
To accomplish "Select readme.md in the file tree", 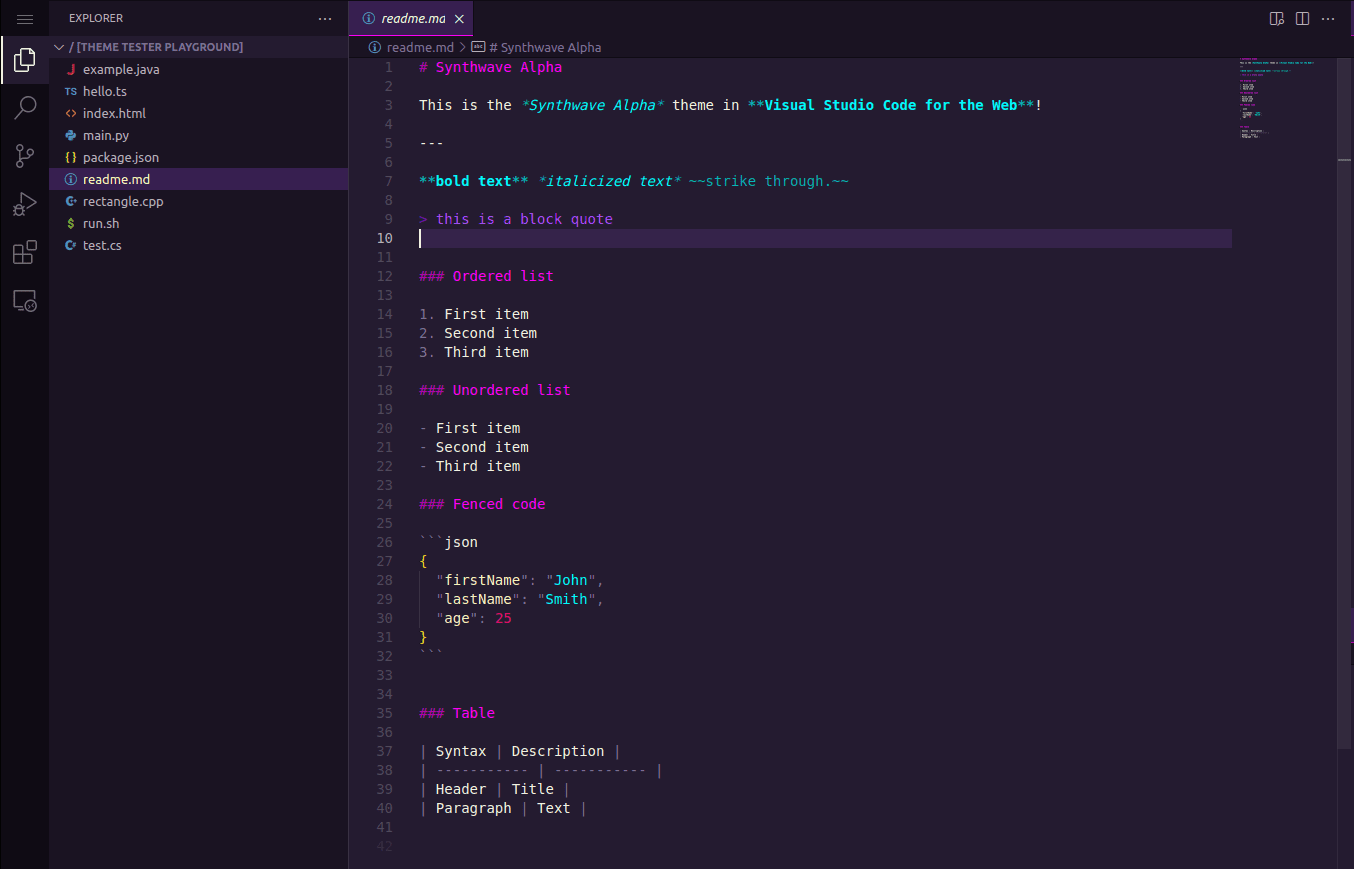I will pos(199,180).
